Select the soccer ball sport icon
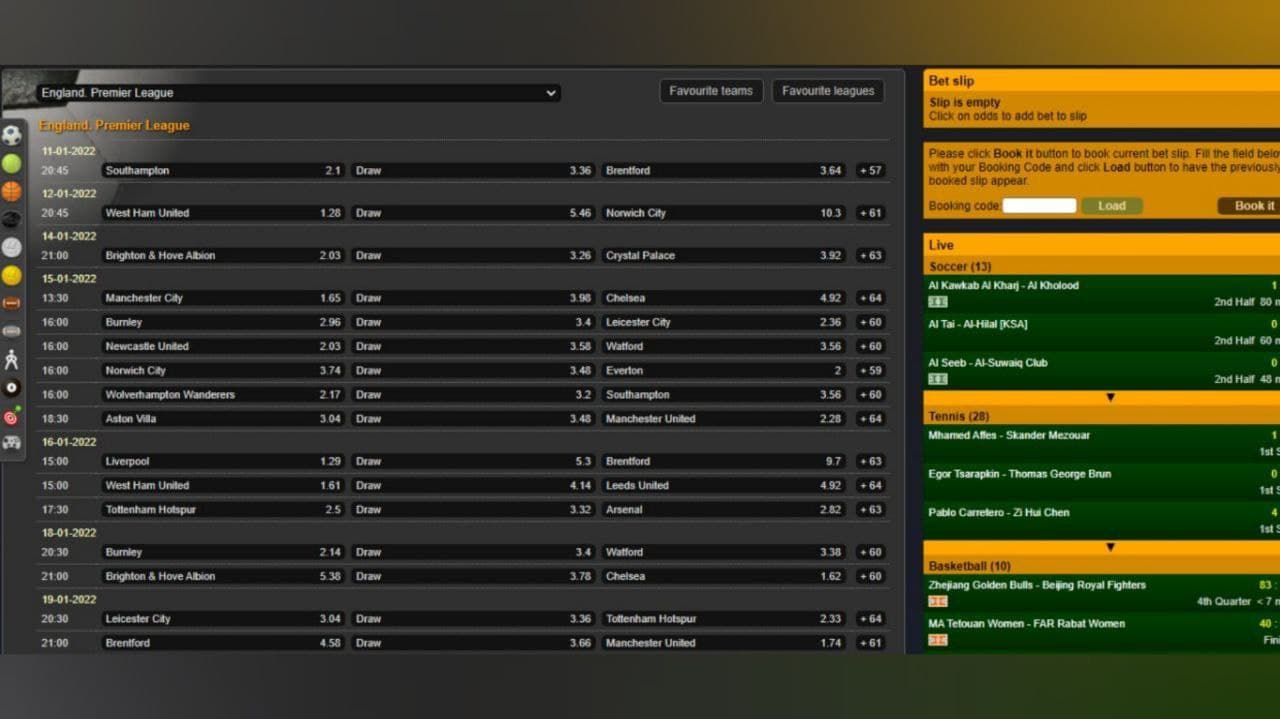This screenshot has height=719, width=1280. 11,135
